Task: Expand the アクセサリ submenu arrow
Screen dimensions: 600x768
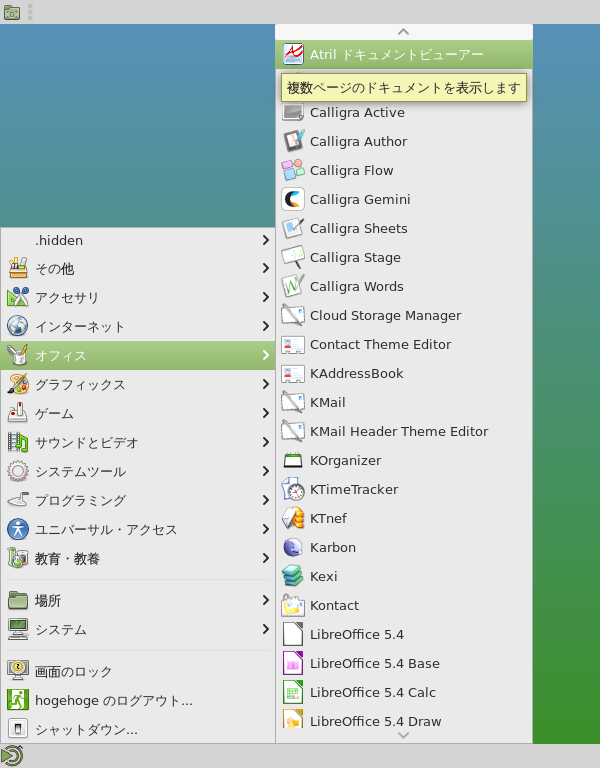Action: 265,297
